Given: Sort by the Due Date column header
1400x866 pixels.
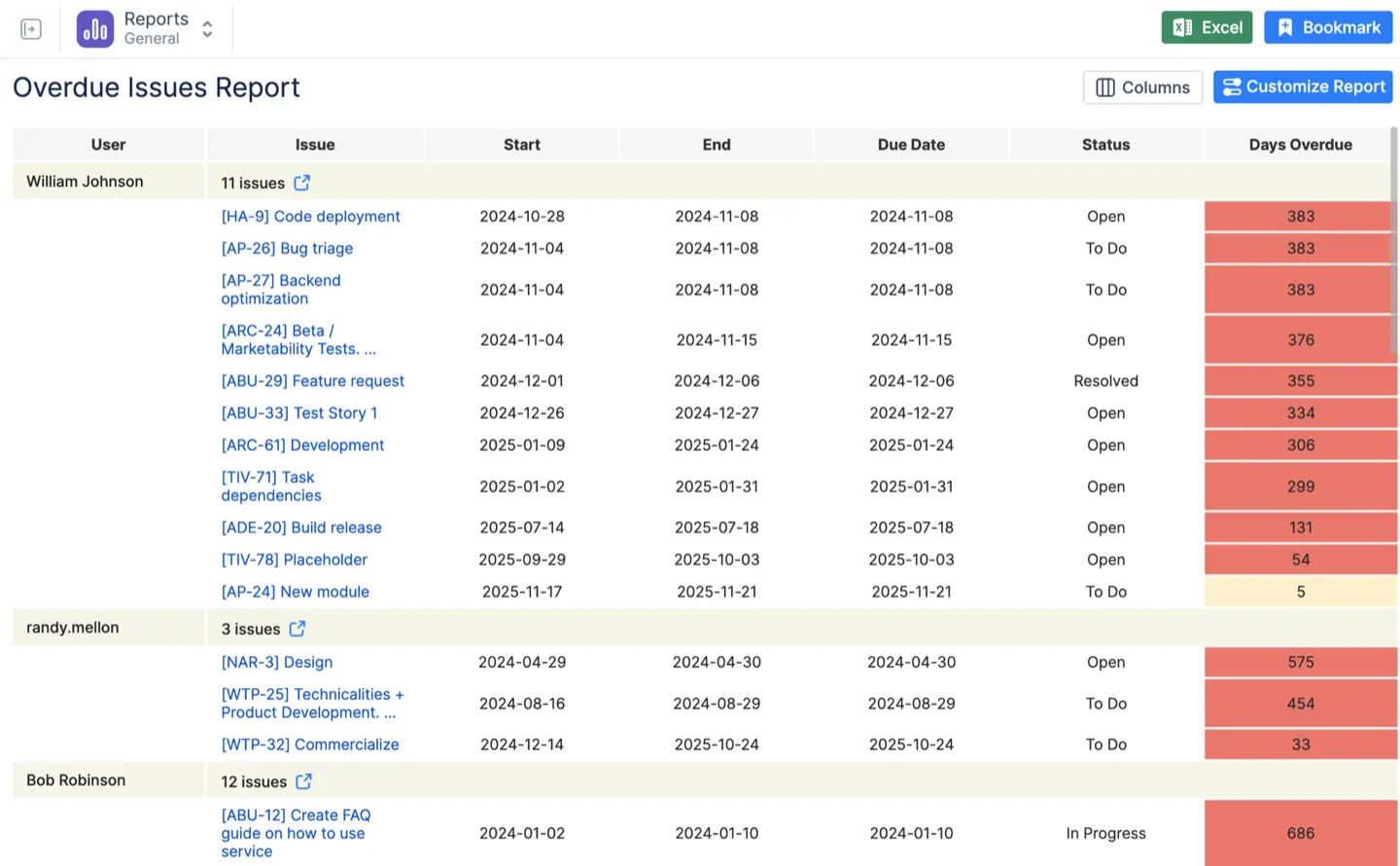Looking at the screenshot, I should click(x=911, y=144).
